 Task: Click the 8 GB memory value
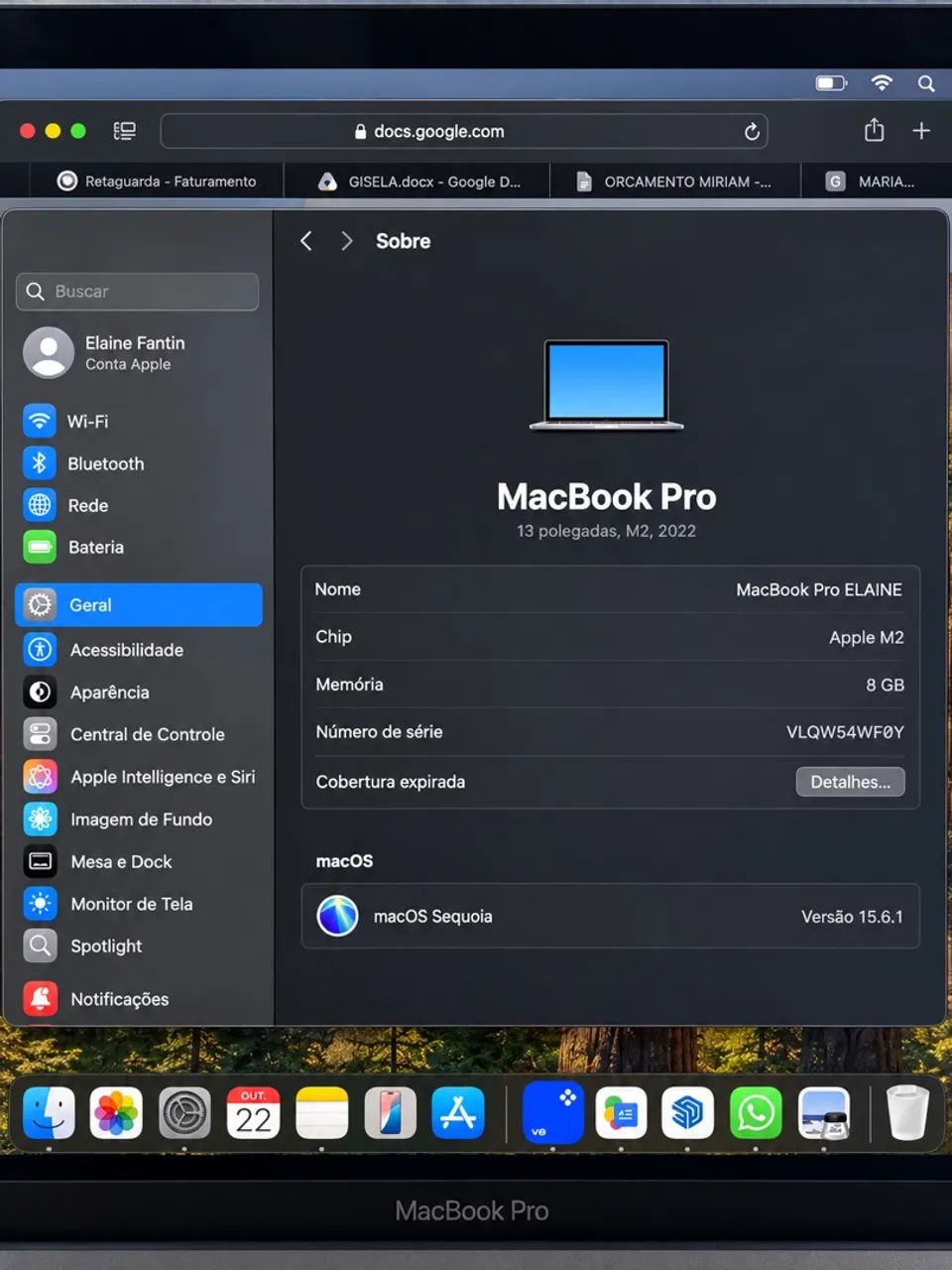(x=885, y=685)
